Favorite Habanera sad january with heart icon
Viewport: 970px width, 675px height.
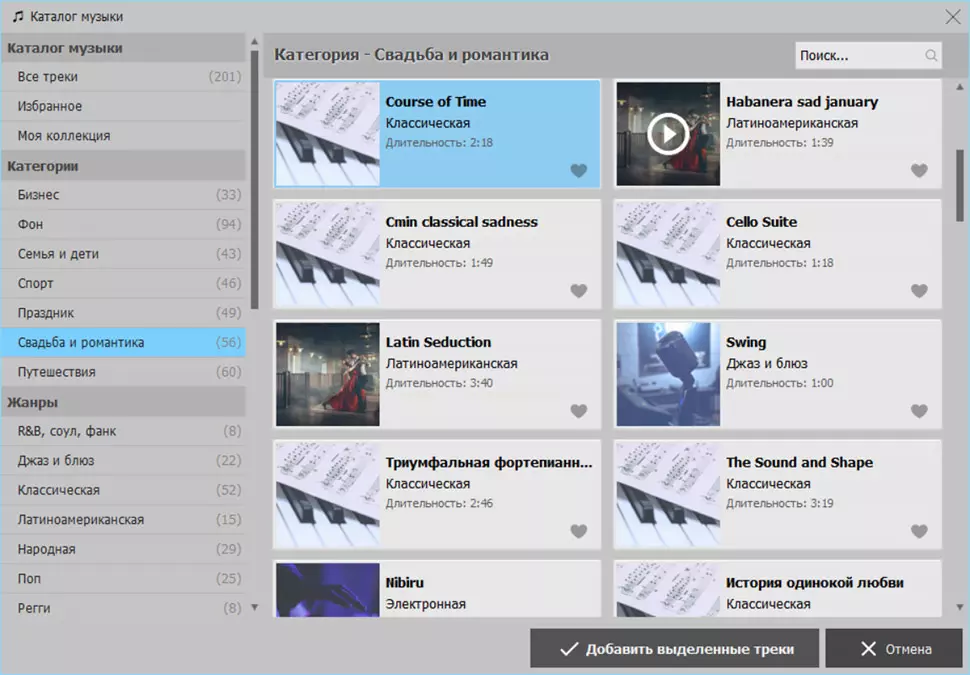pyautogui.click(x=919, y=170)
